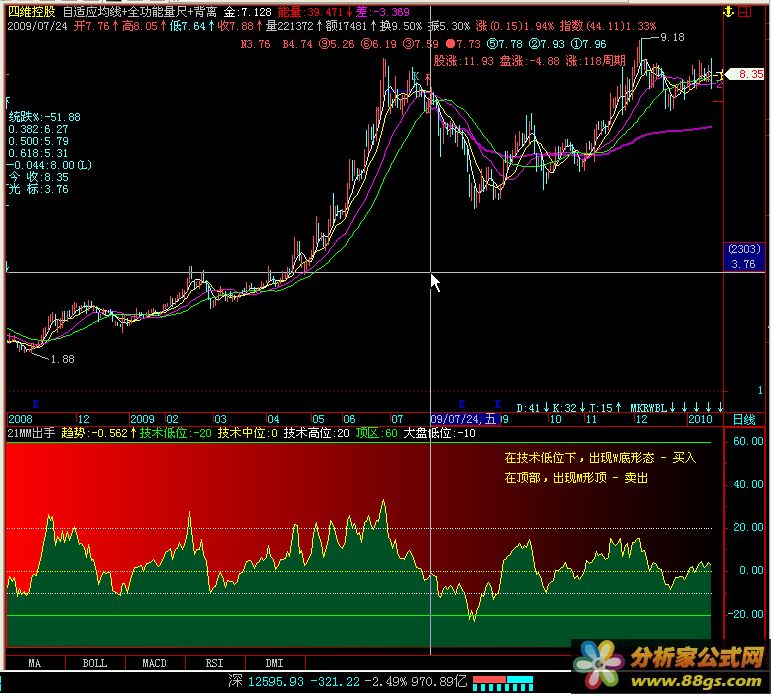Open the MACD indicator tab
The height and width of the screenshot is (696, 773).
tap(154, 663)
